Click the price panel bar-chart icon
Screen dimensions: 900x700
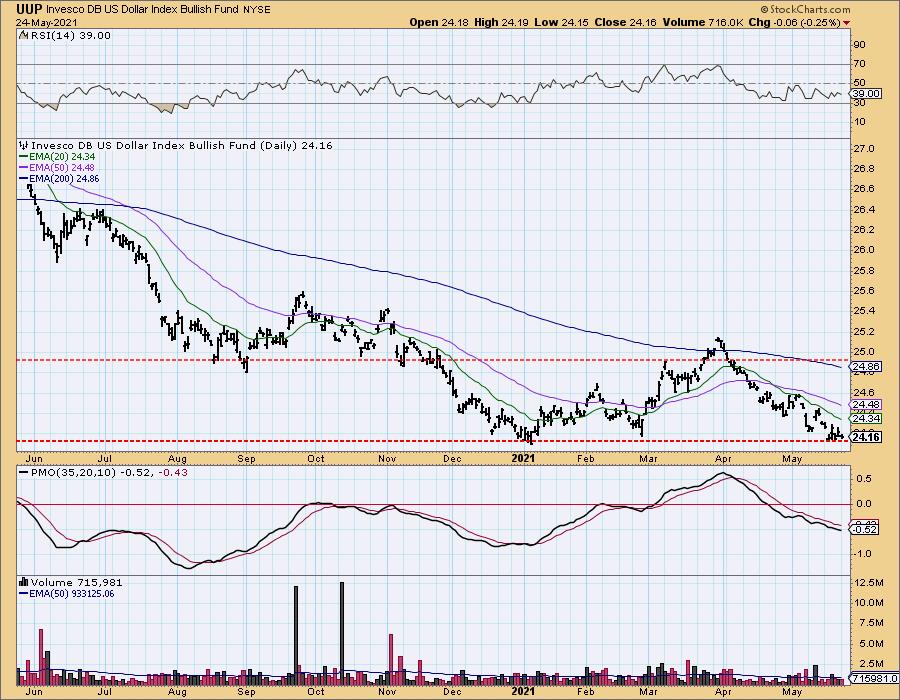23,145
